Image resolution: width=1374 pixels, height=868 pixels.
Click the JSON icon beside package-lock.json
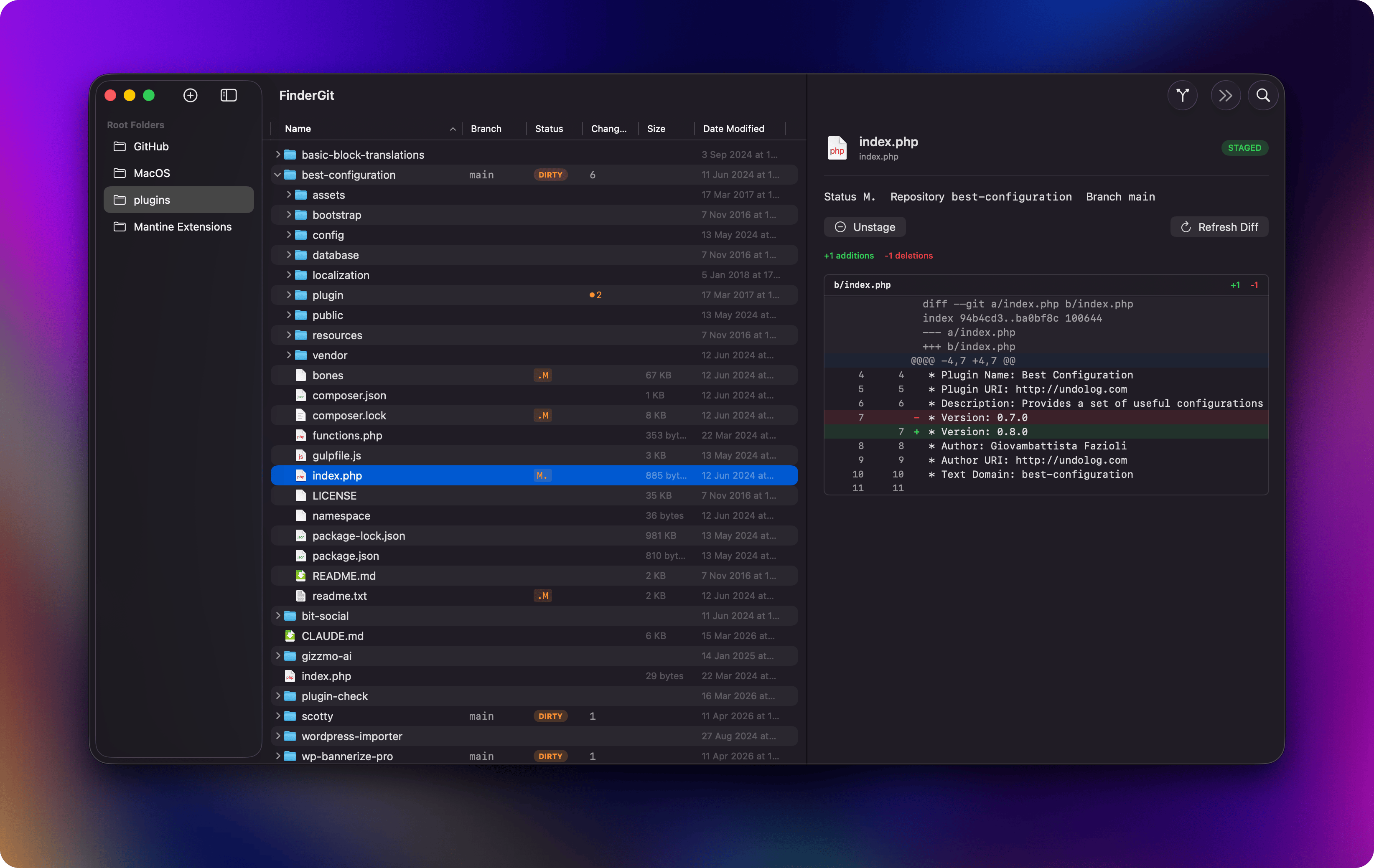point(301,536)
